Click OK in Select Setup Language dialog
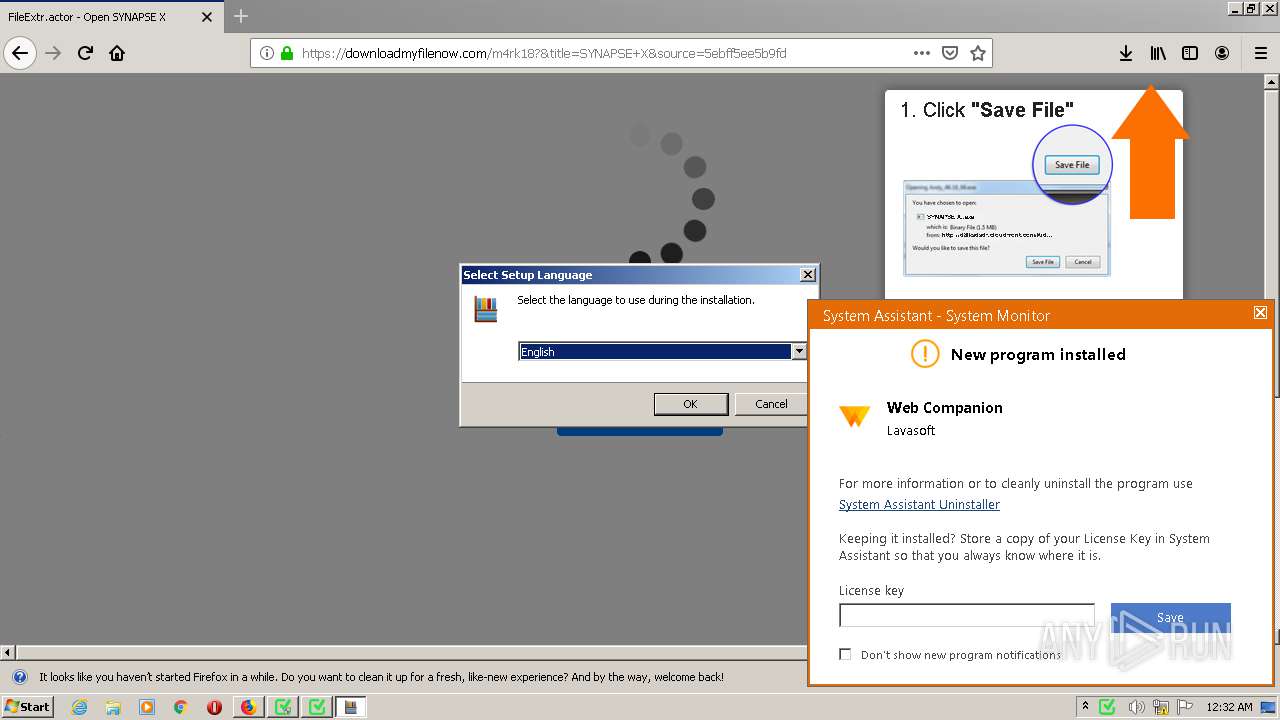1280x720 pixels. coord(690,404)
